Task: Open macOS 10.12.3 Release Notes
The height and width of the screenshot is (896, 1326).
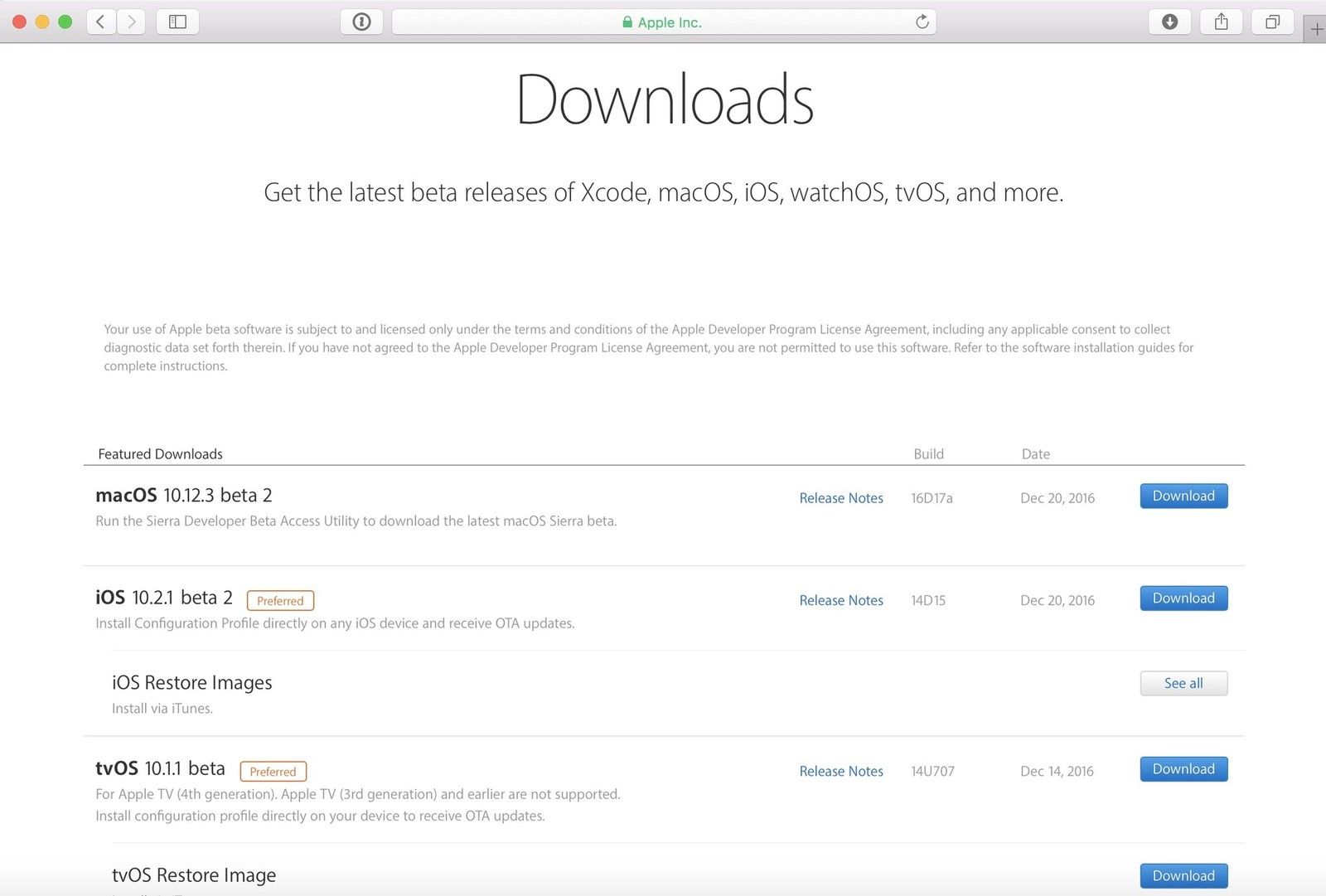Action: [x=840, y=498]
